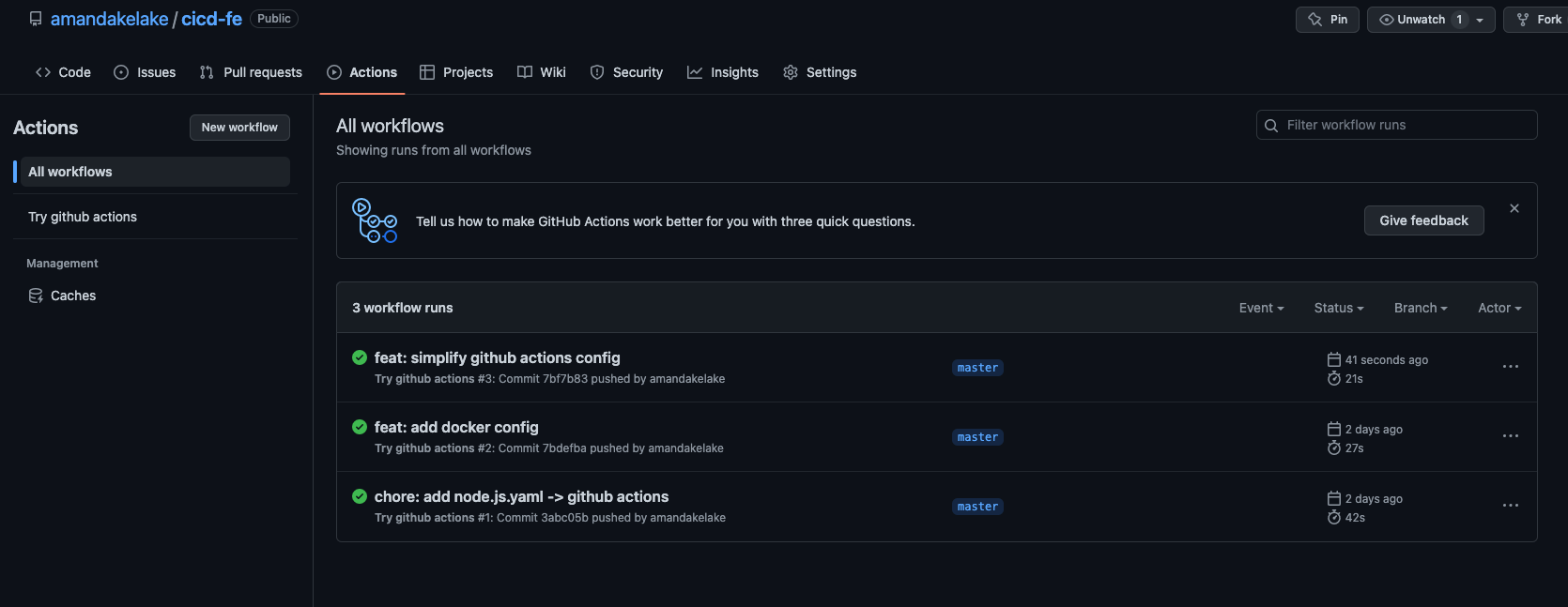Click the Caches database icon

pyautogui.click(x=36, y=296)
